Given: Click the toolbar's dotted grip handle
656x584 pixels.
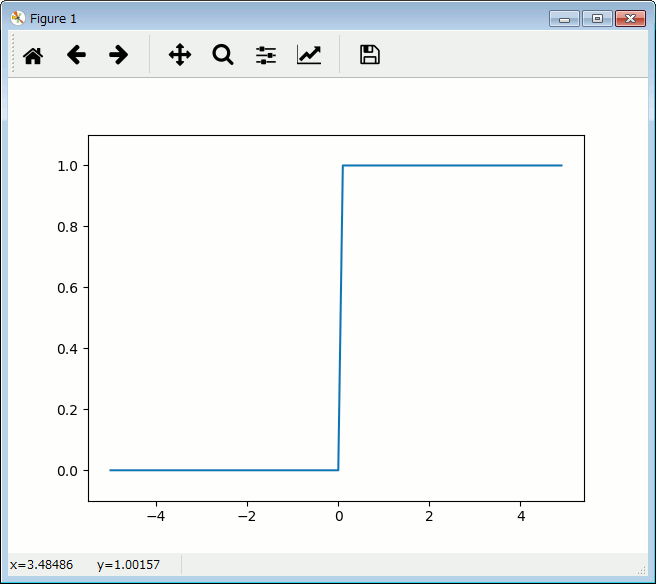Looking at the screenshot, I should (x=13, y=55).
